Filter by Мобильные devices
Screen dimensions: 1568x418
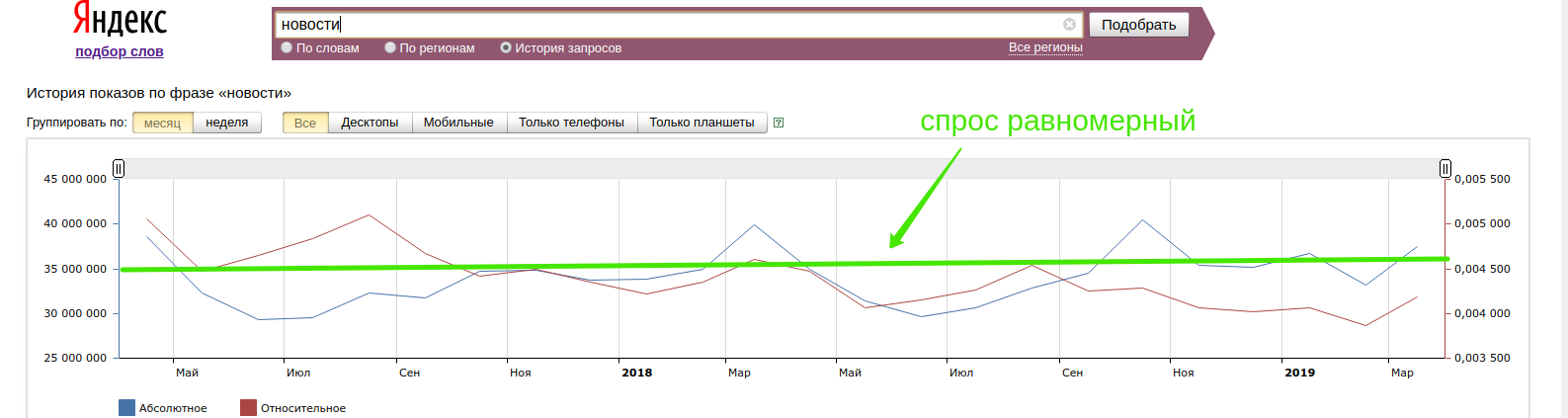pyautogui.click(x=458, y=123)
